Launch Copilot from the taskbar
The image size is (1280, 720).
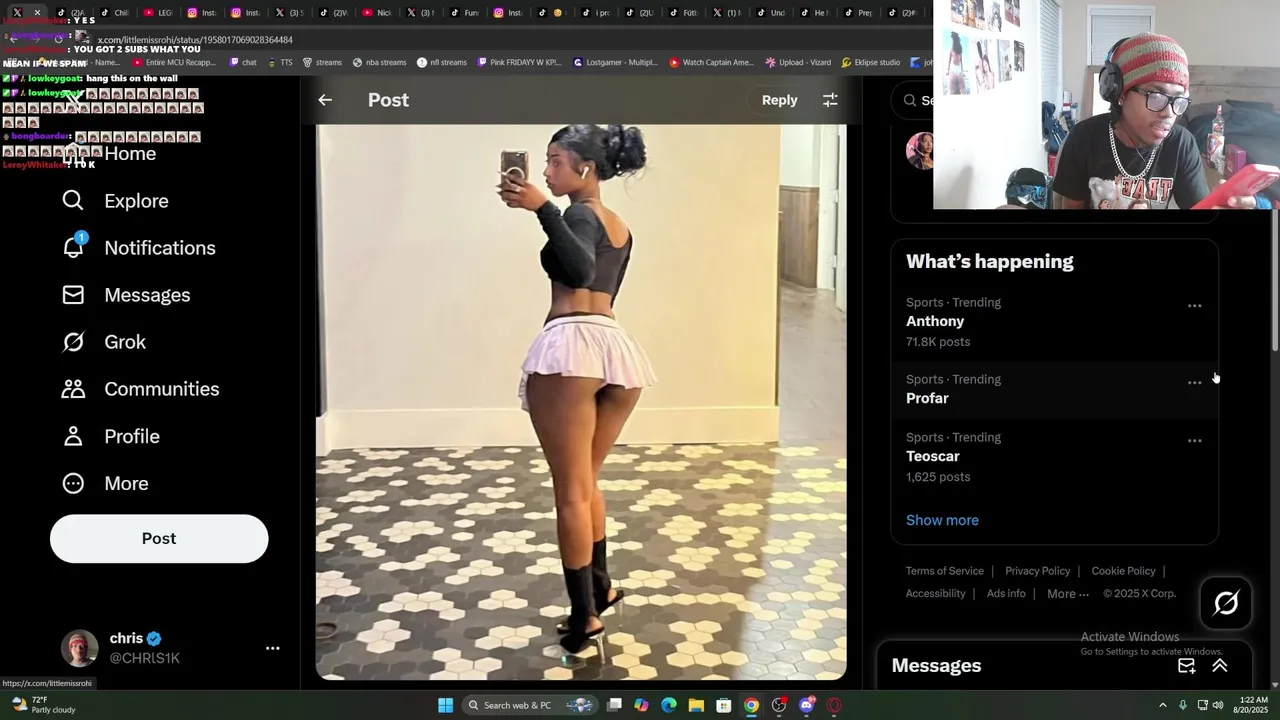pos(641,705)
